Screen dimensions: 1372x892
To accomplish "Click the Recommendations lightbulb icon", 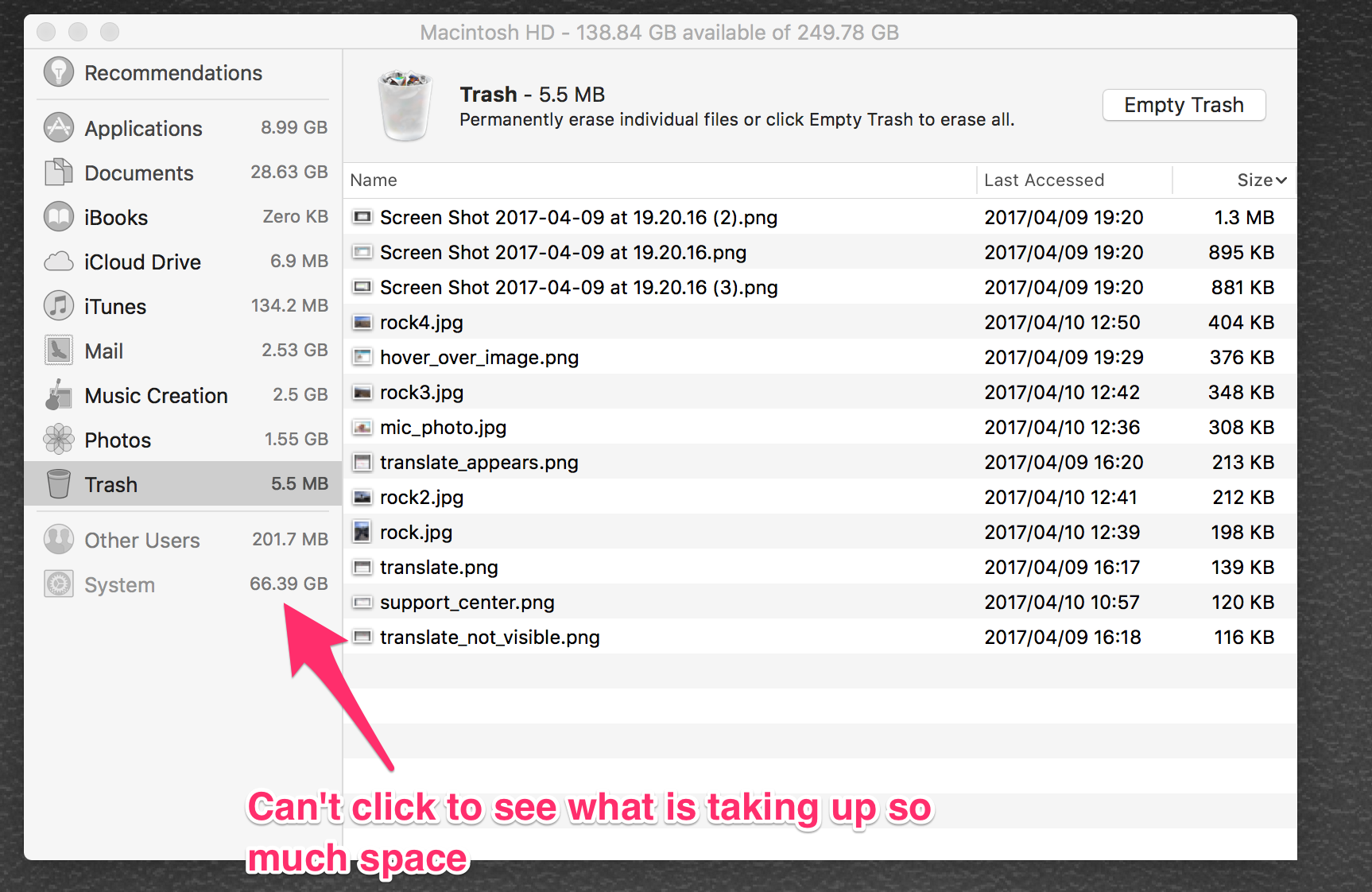I will [x=59, y=72].
